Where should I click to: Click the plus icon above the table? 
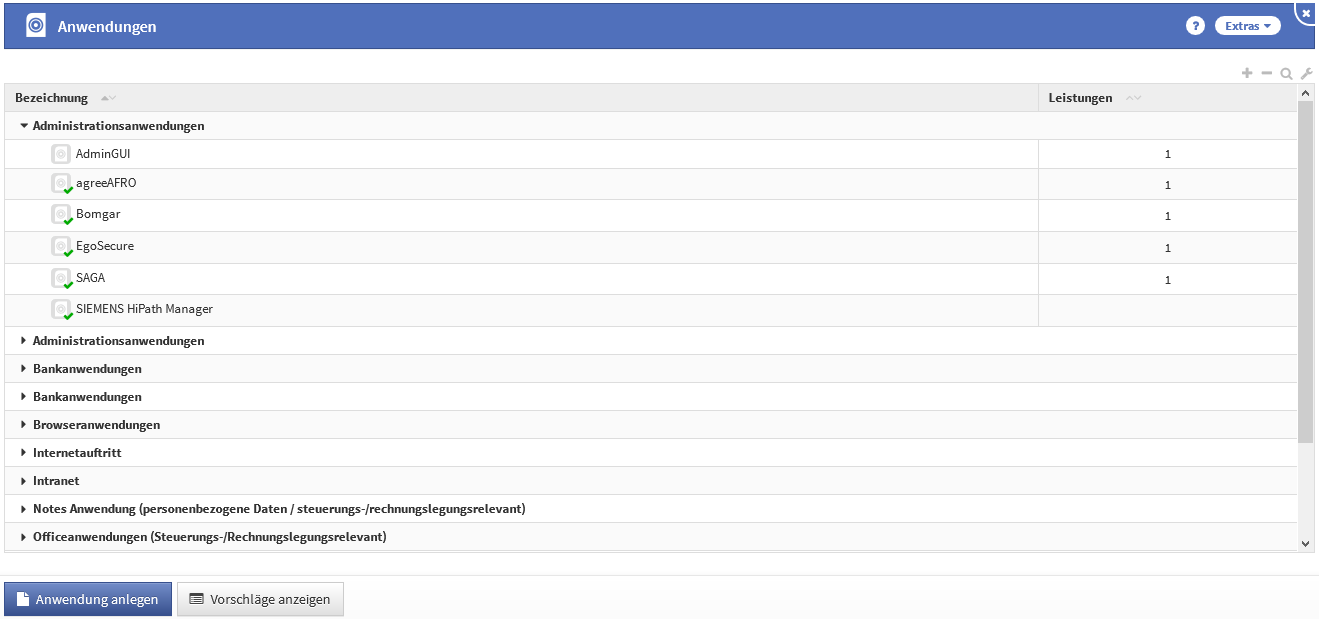(x=1247, y=73)
